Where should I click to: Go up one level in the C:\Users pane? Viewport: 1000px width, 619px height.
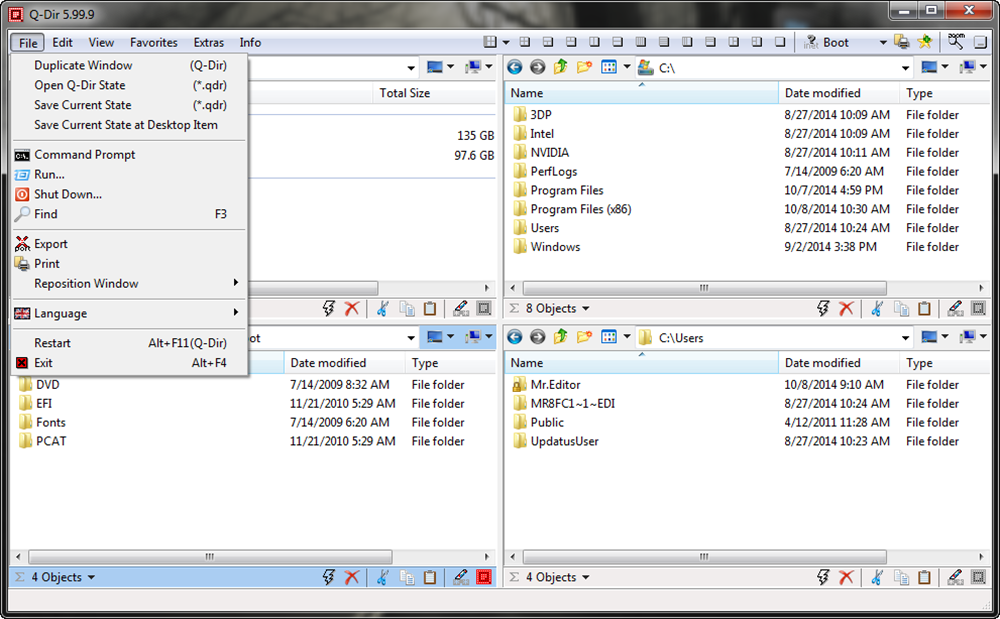click(561, 337)
